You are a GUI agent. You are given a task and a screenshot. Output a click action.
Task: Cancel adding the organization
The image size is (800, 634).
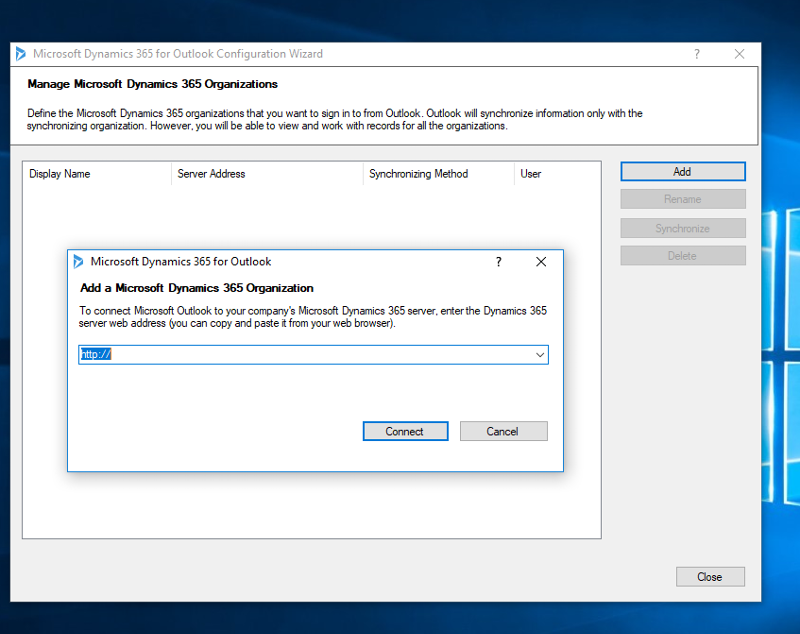[x=503, y=431]
